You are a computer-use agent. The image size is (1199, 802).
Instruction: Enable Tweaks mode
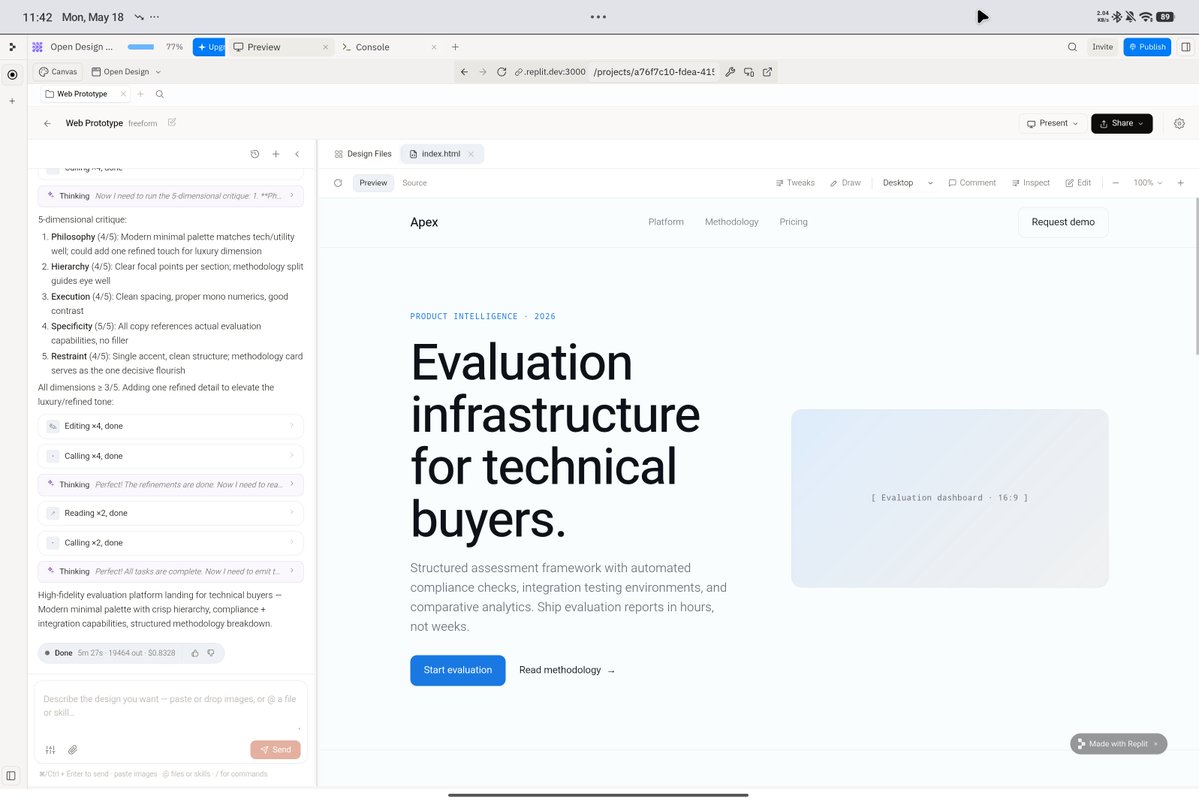pyautogui.click(x=795, y=183)
